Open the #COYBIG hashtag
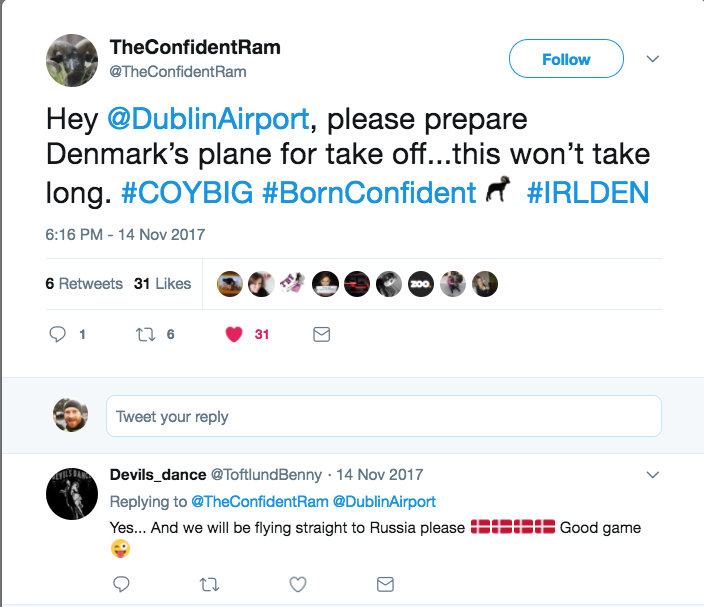Screen dimensions: 704x607 click(x=186, y=193)
